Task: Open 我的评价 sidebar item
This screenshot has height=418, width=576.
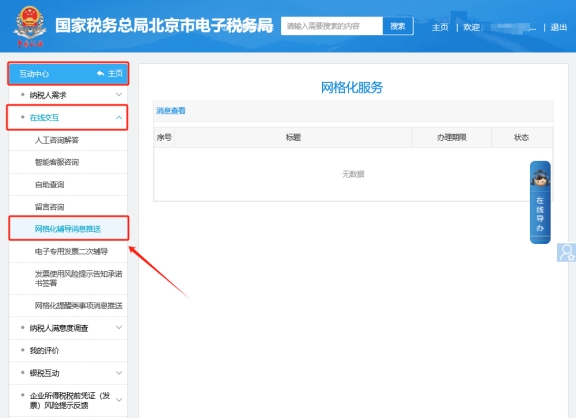Action: pos(44,350)
